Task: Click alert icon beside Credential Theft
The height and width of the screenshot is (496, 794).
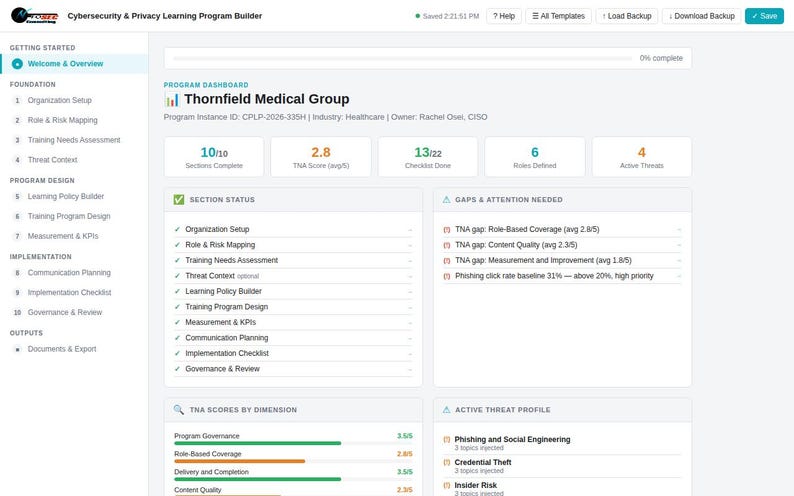Action: [x=447, y=462]
